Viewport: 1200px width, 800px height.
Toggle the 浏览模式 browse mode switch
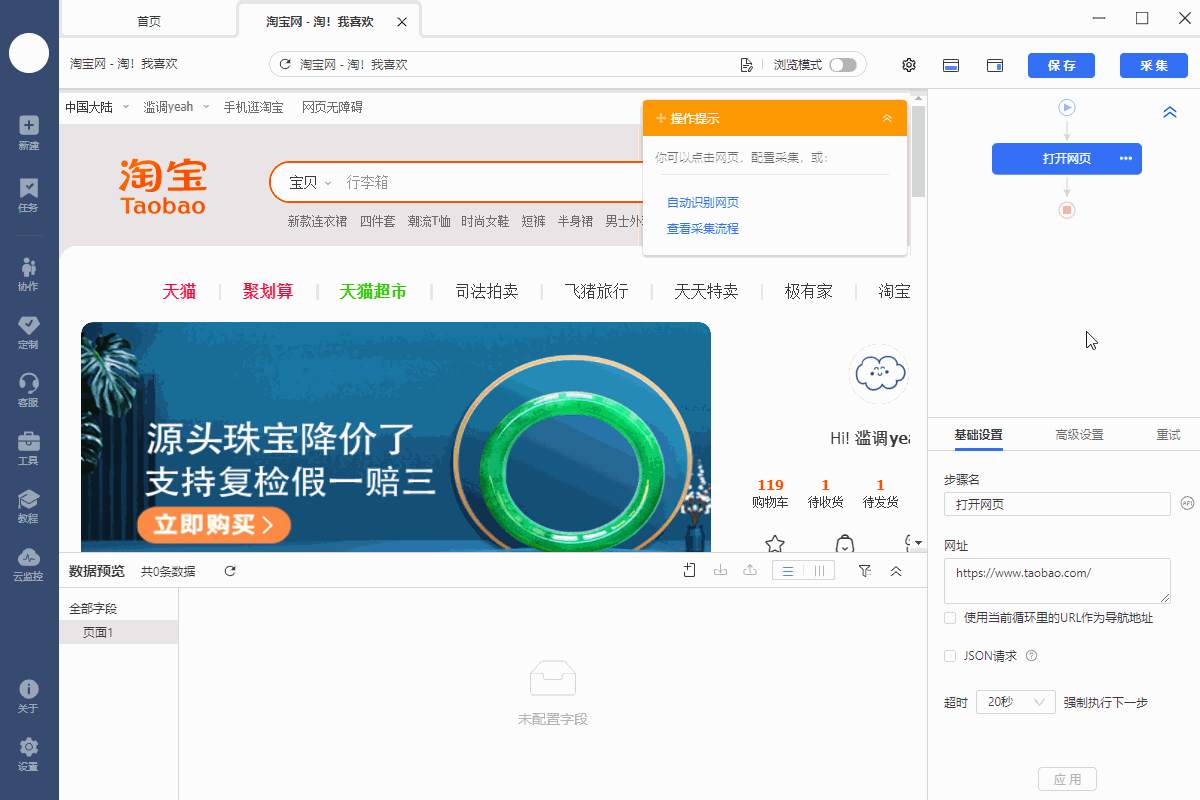coord(843,65)
